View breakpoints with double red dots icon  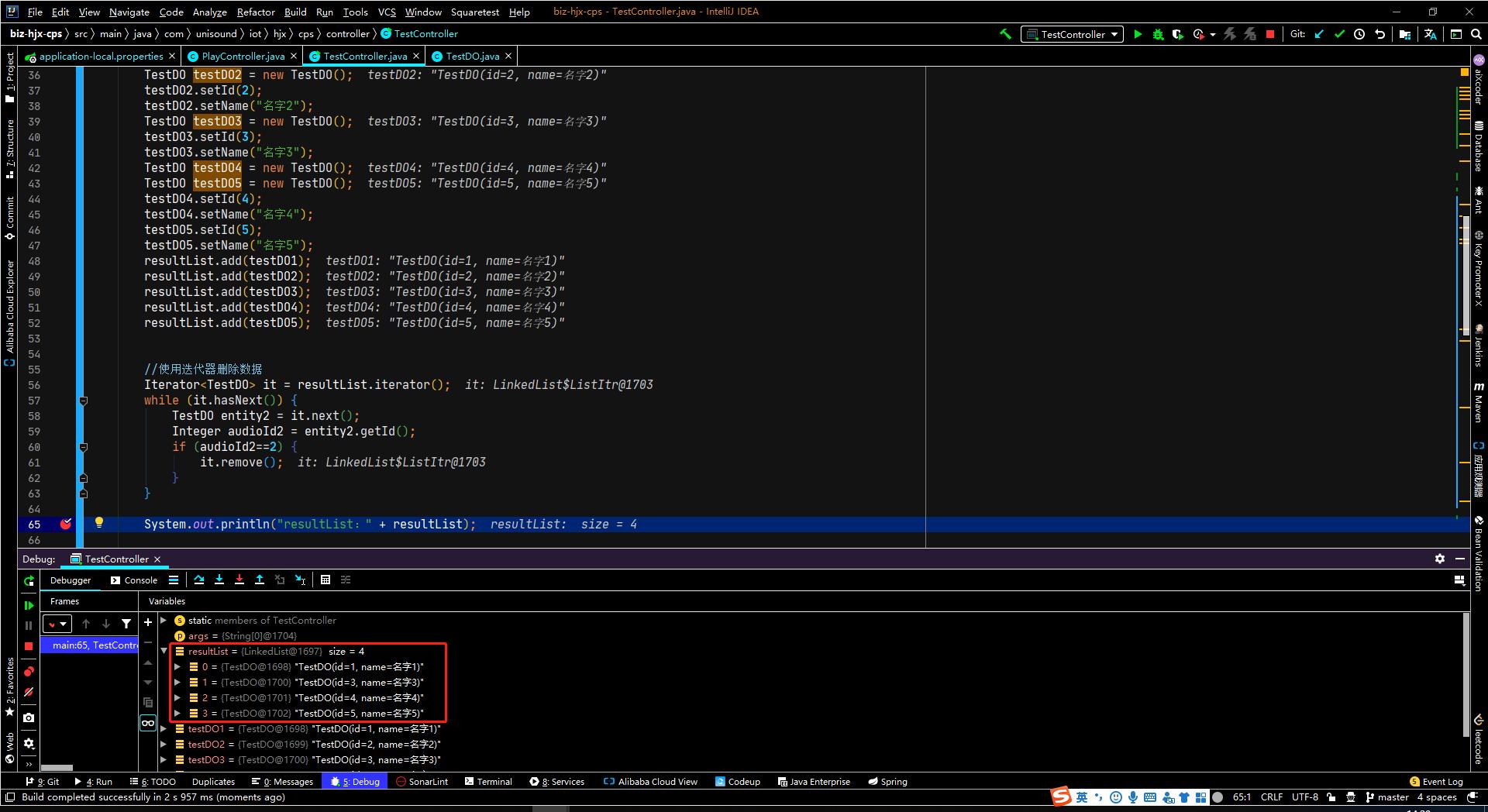coord(29,671)
